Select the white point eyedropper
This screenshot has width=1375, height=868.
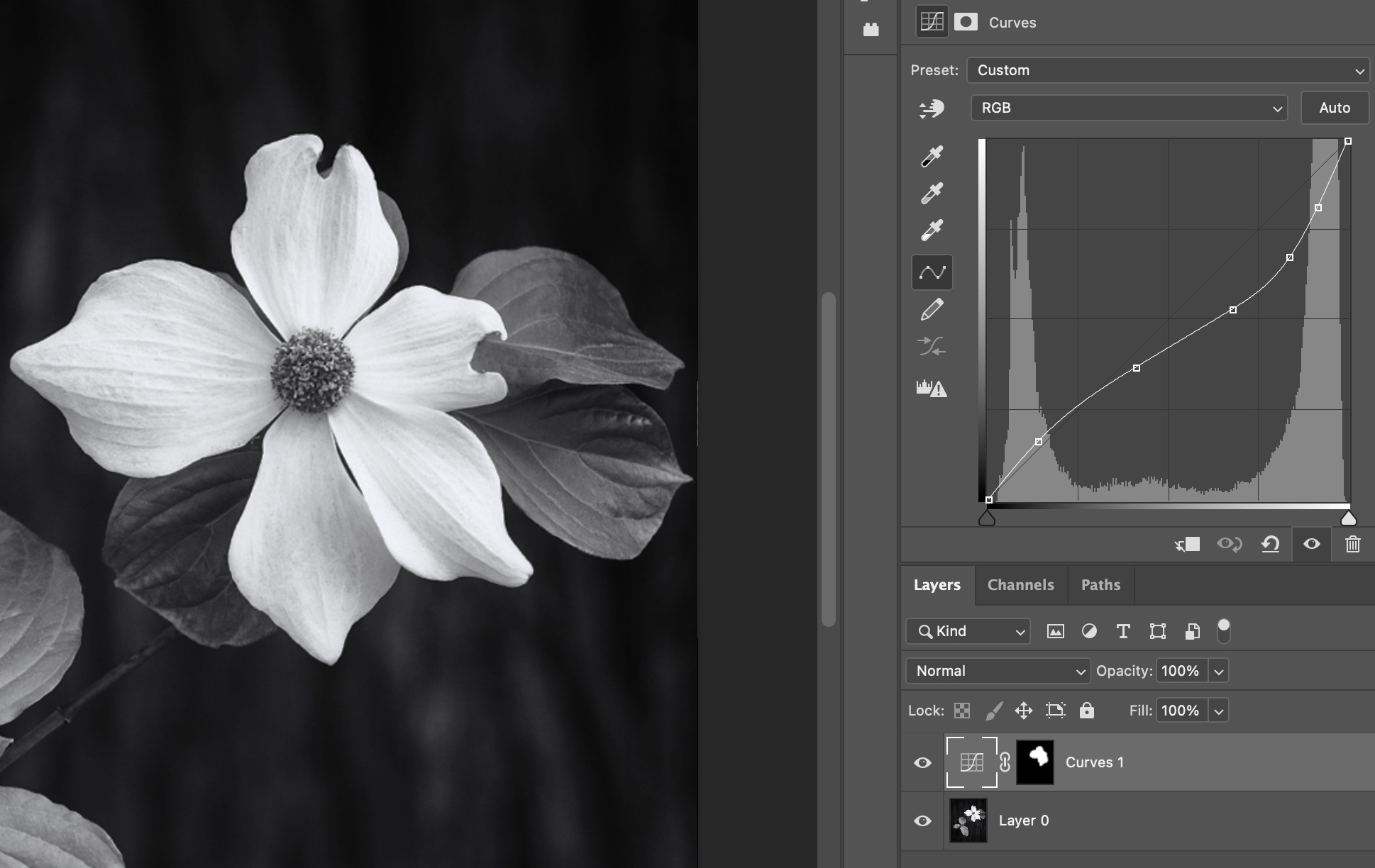pyautogui.click(x=932, y=230)
